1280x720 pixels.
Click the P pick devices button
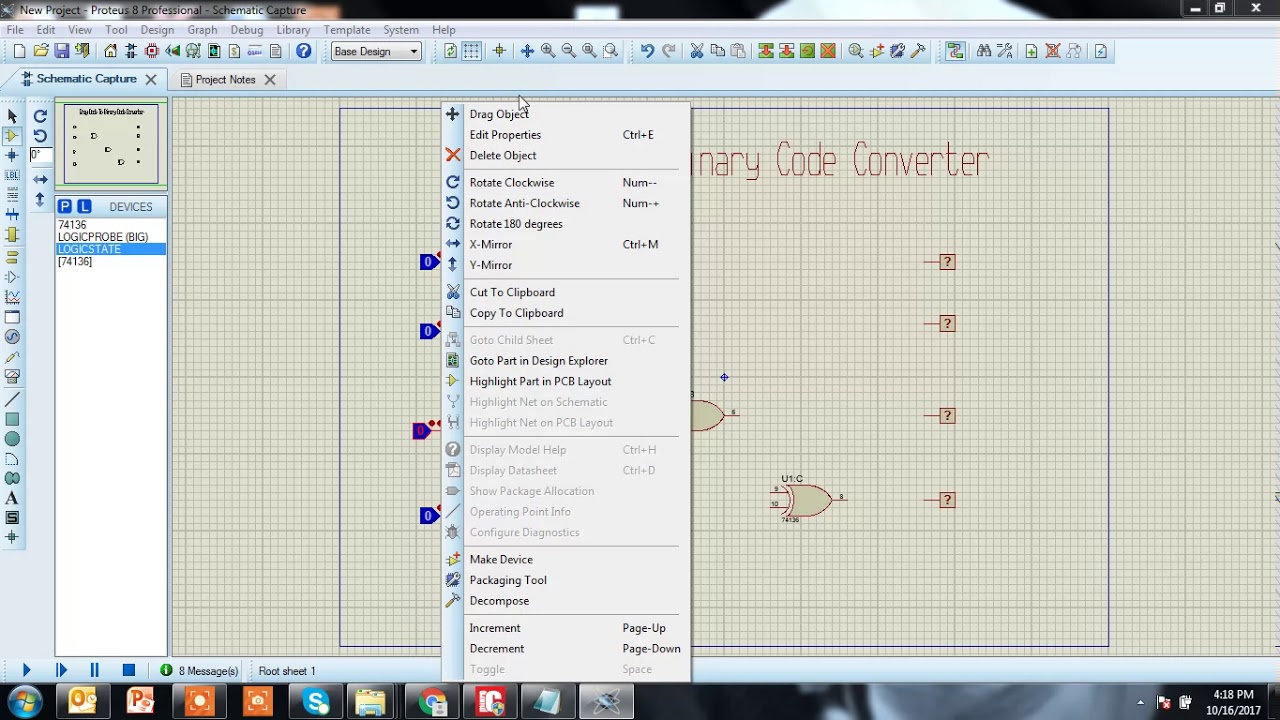(x=65, y=206)
